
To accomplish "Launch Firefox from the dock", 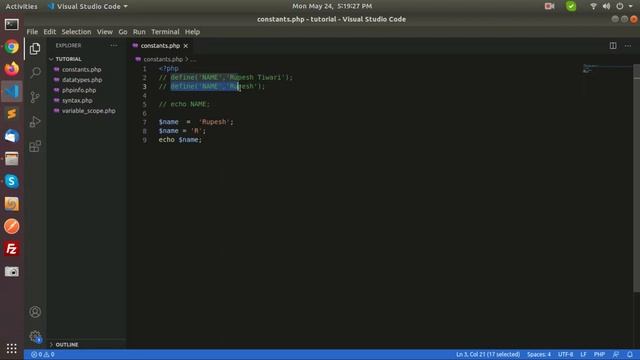I will (x=11, y=69).
